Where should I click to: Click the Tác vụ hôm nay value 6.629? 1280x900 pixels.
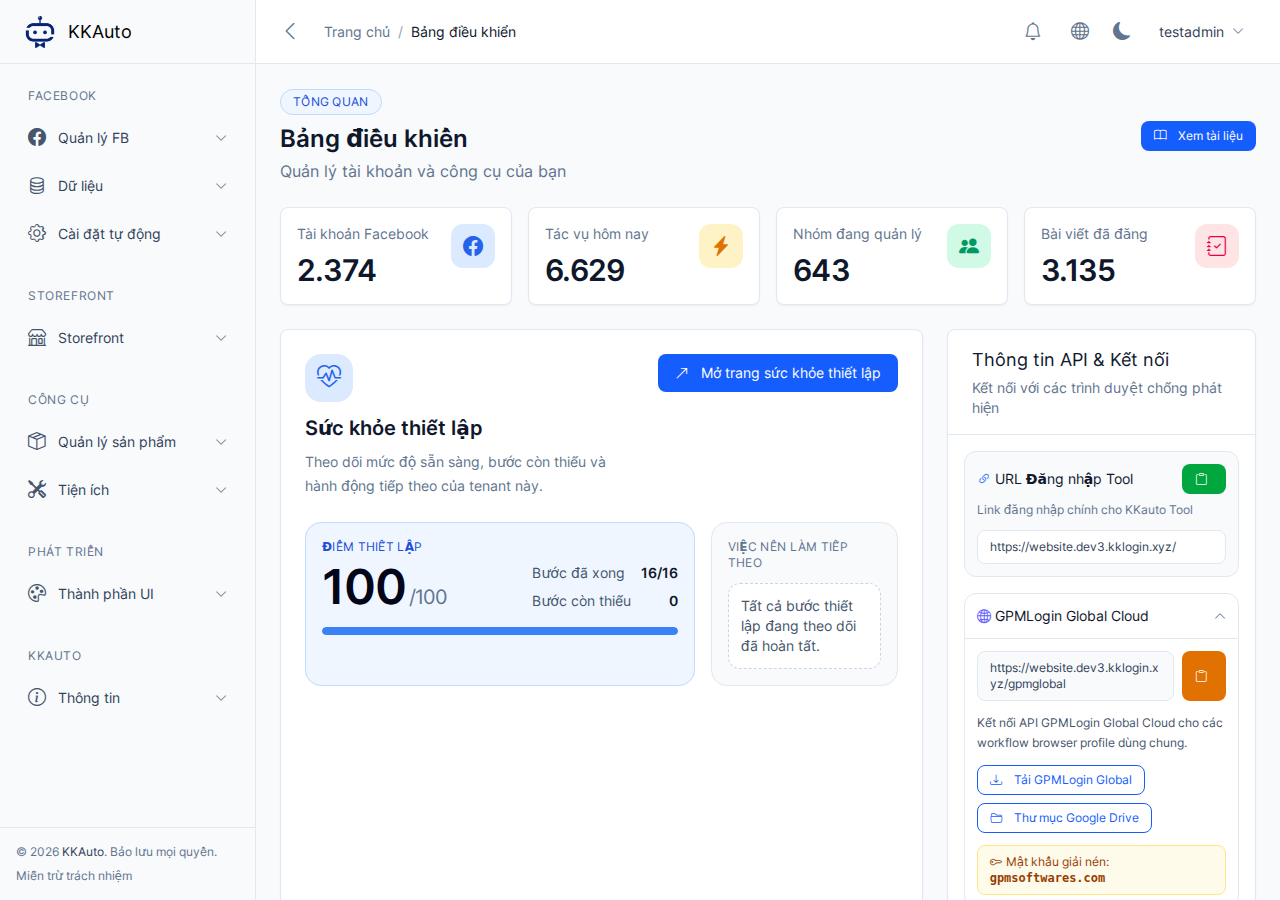click(585, 270)
